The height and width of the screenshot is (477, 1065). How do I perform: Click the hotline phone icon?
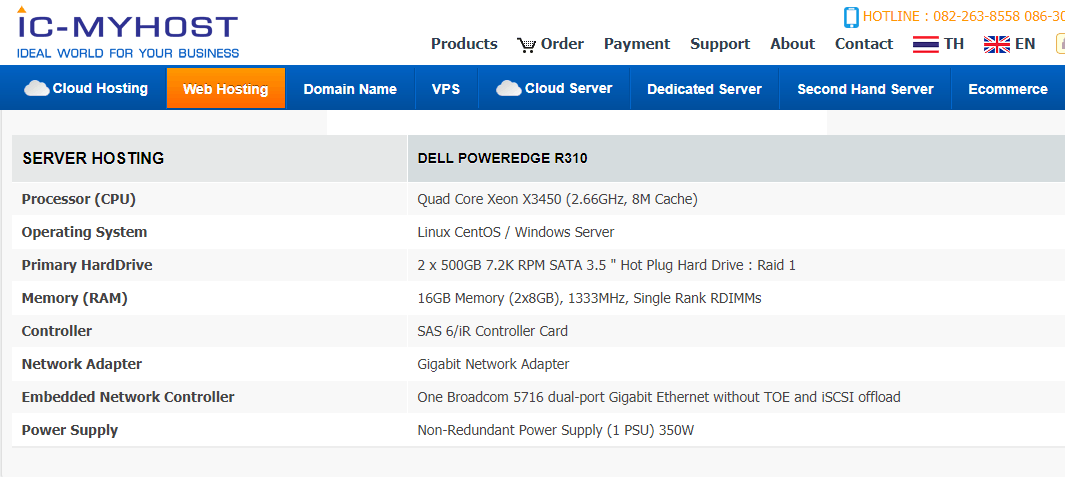point(851,17)
